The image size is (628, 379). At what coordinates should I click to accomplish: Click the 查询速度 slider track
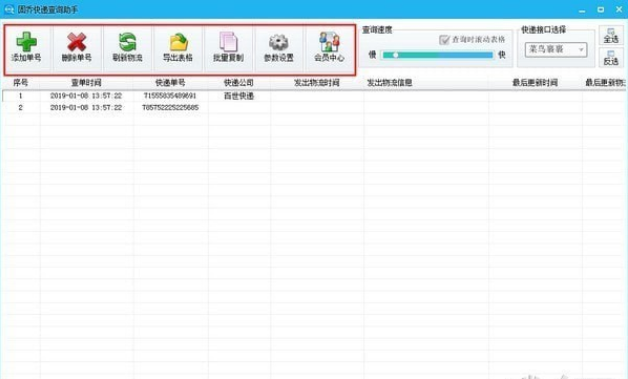pos(437,55)
